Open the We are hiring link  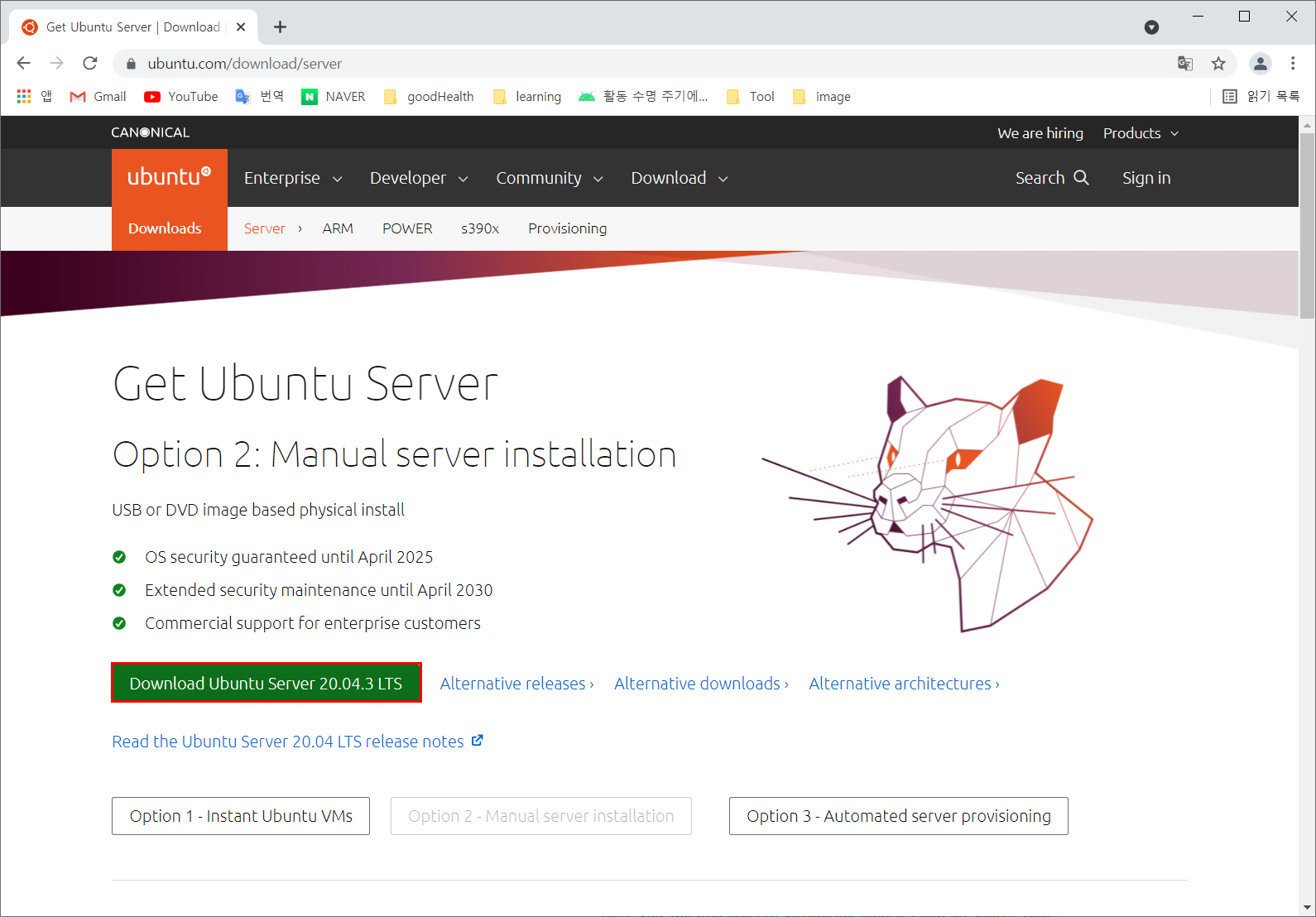1040,133
